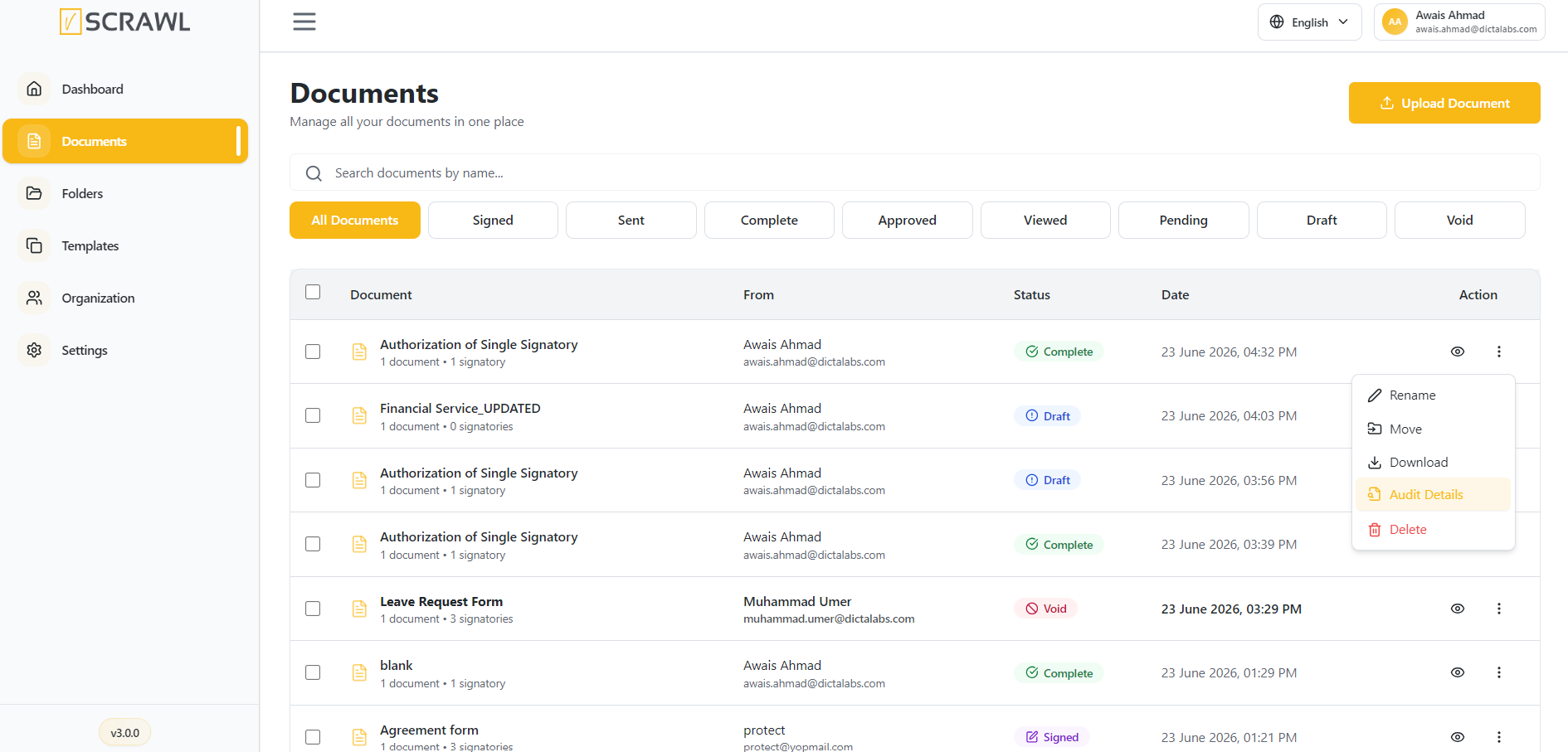This screenshot has height=752, width=1568.
Task: Click the Leave Request Form document name
Action: coord(441,601)
